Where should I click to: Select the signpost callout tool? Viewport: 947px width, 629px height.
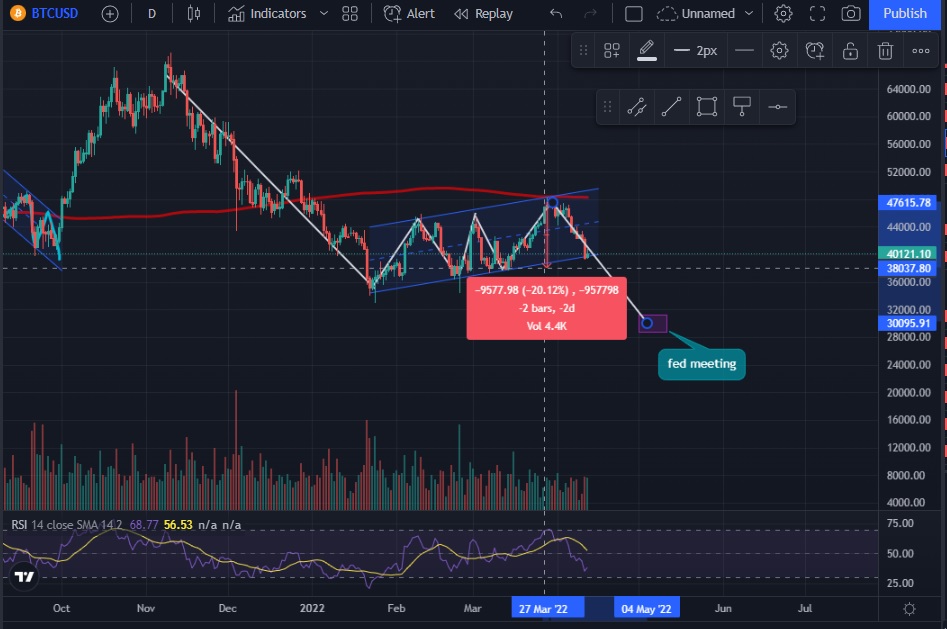tap(742, 107)
